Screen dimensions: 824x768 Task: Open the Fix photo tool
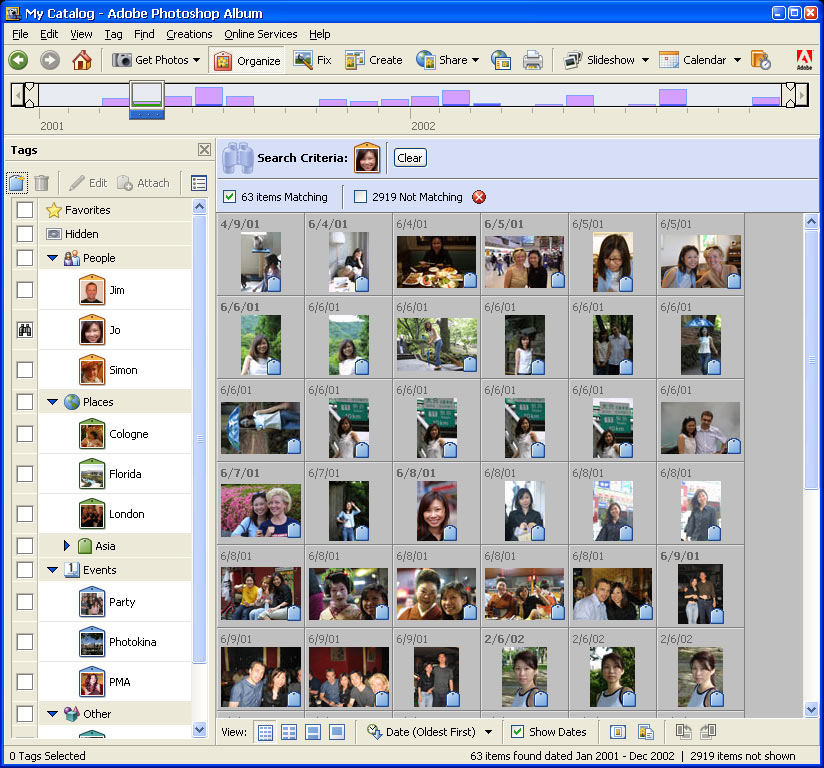tap(313, 60)
